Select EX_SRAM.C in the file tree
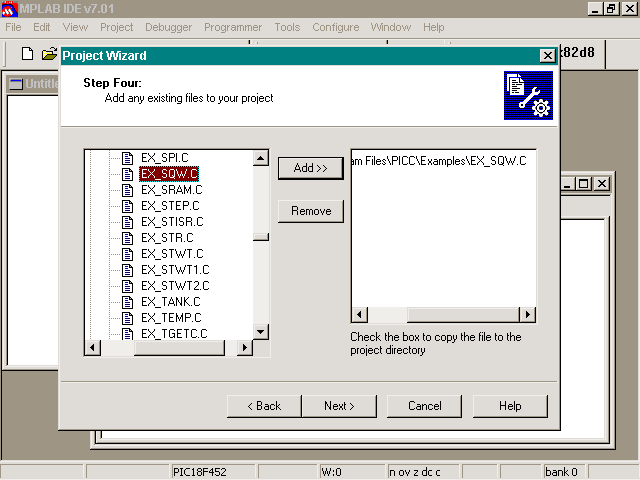Image resolution: width=640 pixels, height=480 pixels. 171,190
